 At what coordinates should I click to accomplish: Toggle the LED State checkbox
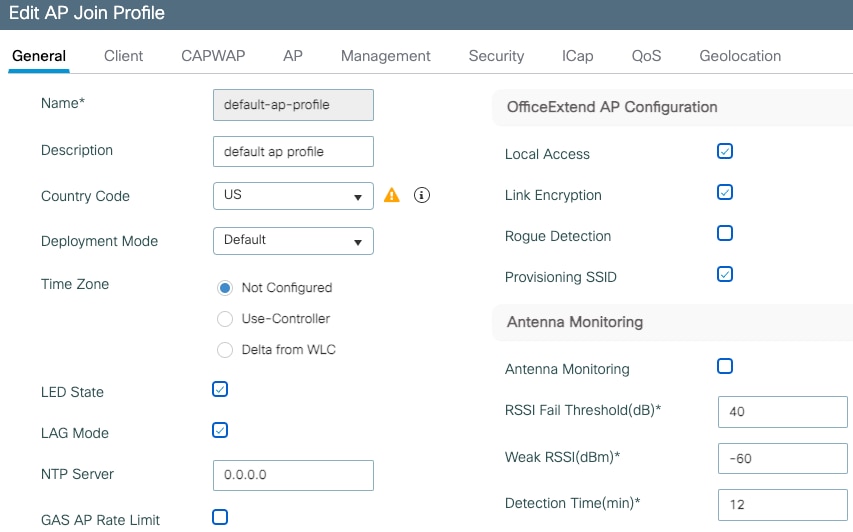(220, 389)
